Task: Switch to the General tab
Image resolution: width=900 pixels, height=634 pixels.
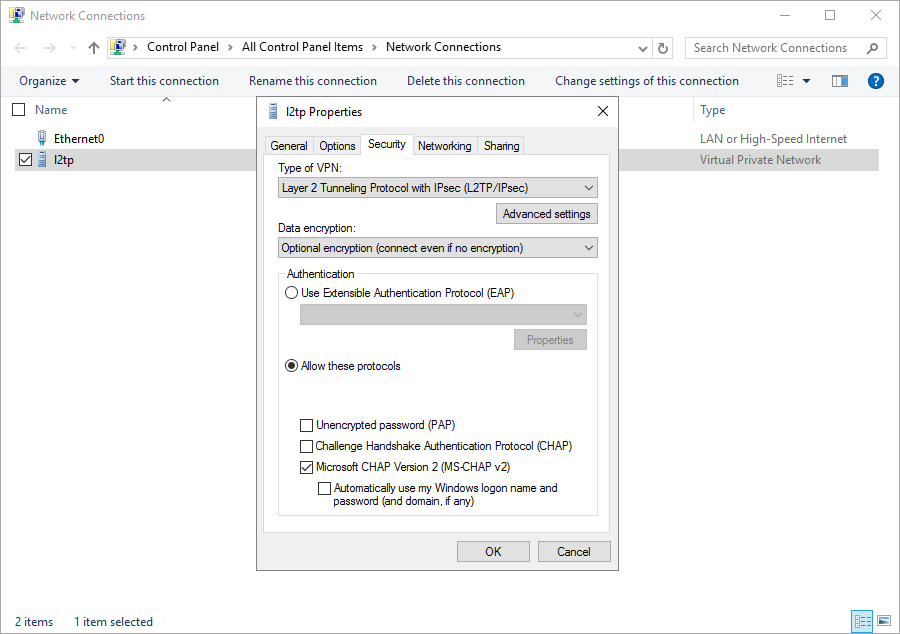Action: click(x=289, y=146)
